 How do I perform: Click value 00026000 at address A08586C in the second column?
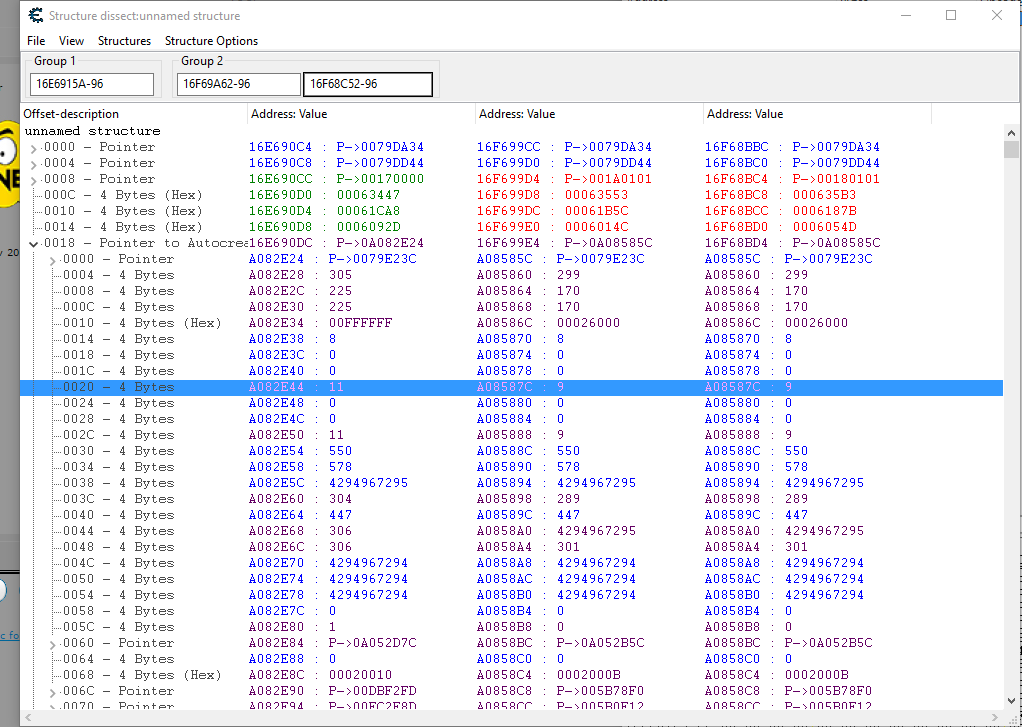pos(589,323)
